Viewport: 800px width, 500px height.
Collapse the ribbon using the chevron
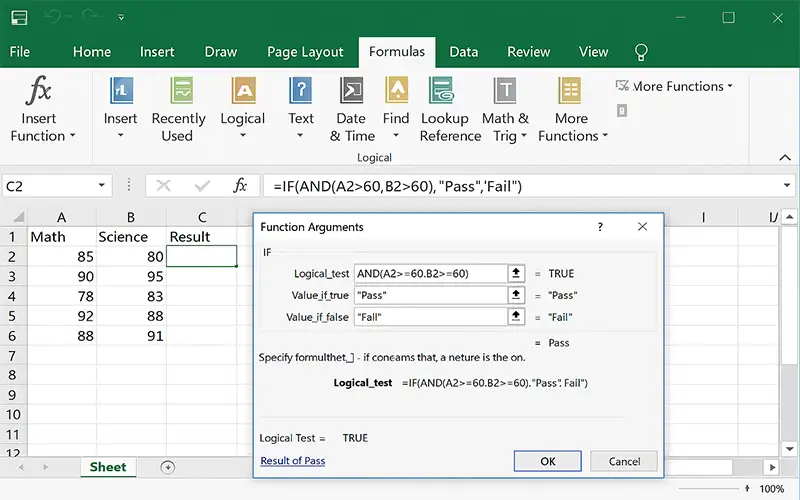(x=784, y=157)
